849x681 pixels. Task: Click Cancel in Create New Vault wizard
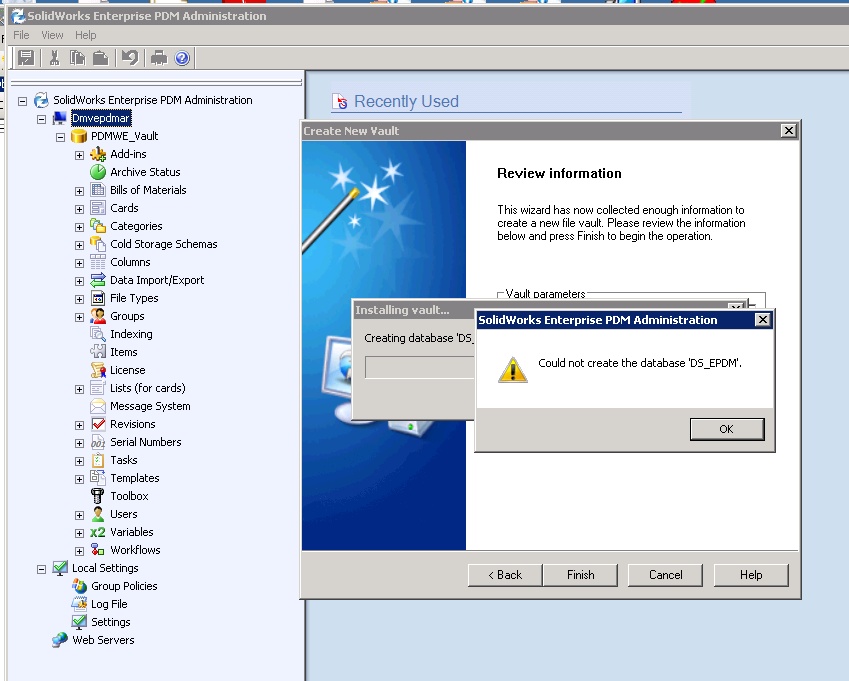pos(665,575)
